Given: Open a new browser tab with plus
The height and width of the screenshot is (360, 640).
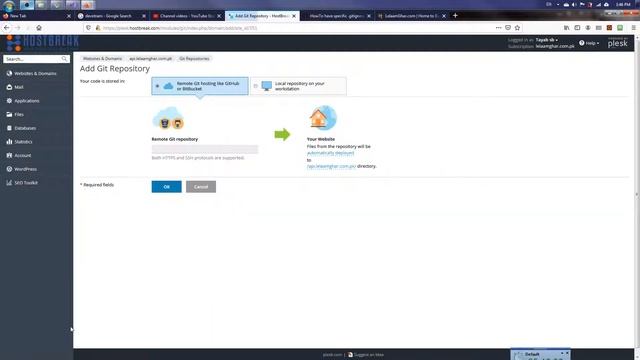Looking at the screenshot, I should point(455,16).
